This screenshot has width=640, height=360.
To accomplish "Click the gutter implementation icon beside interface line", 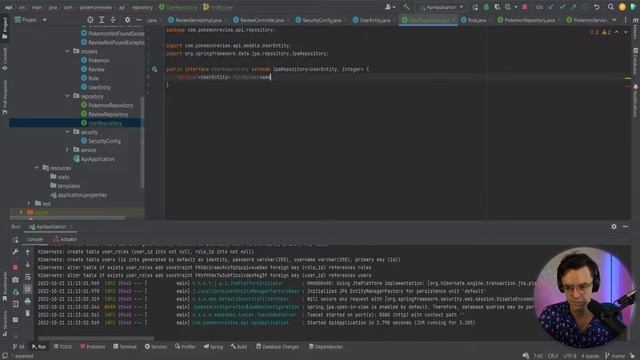I will tap(155, 69).
